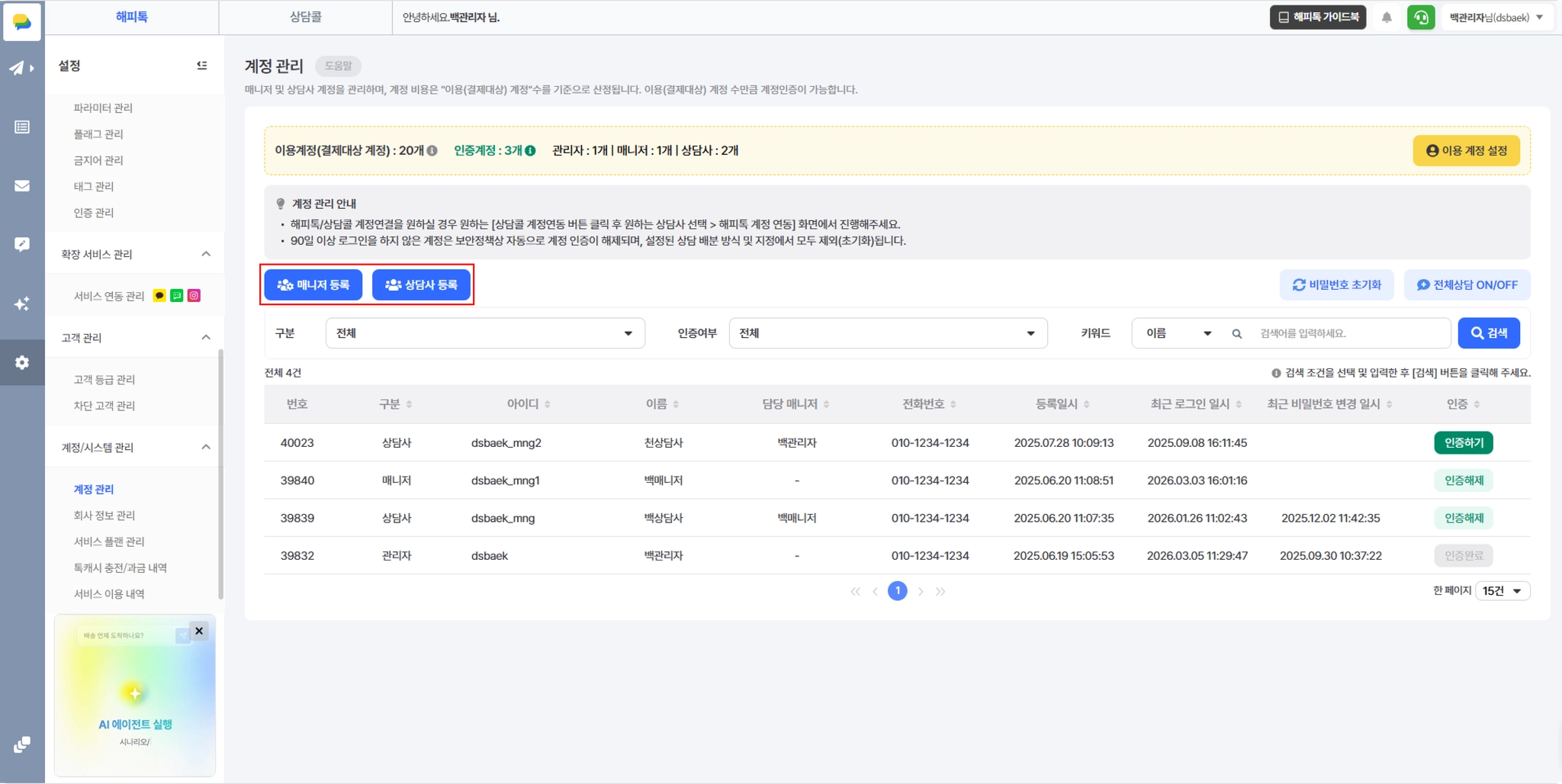
Task: Open the sparkle AI icon in the left rail
Action: coord(22,304)
